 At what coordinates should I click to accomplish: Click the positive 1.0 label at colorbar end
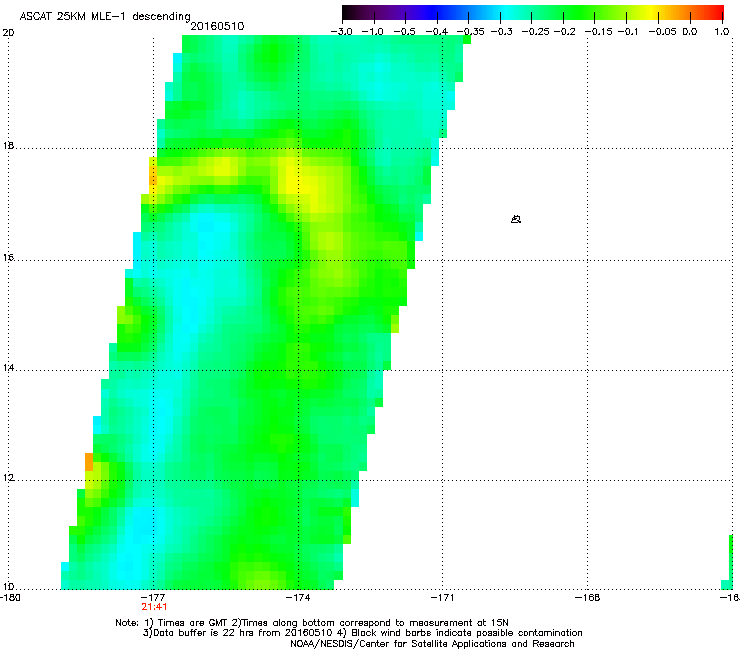tap(722, 32)
